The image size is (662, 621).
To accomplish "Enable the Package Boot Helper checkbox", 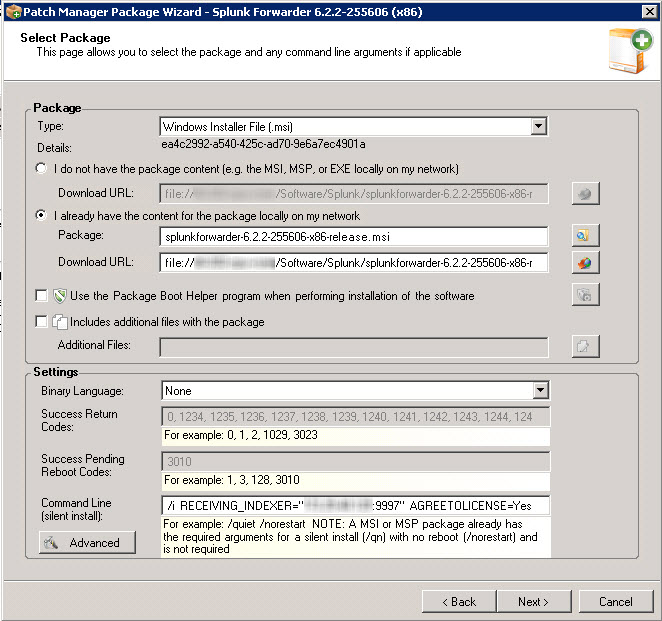I will [41, 296].
